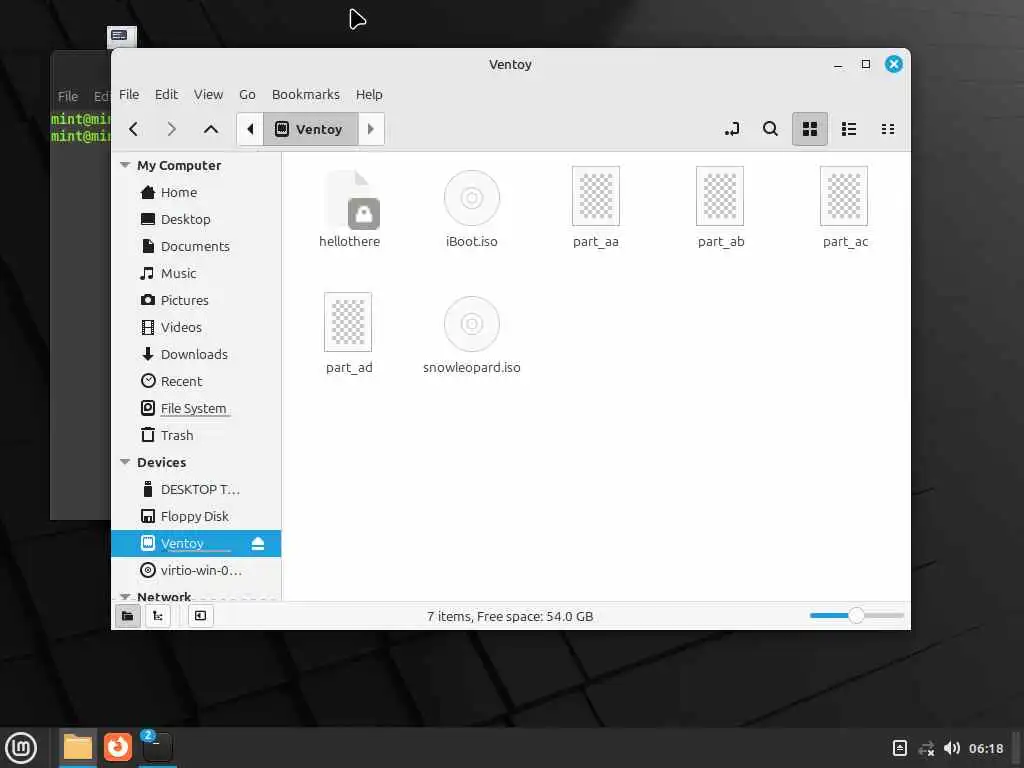Open Desktop in the sidebar

(196, 219)
